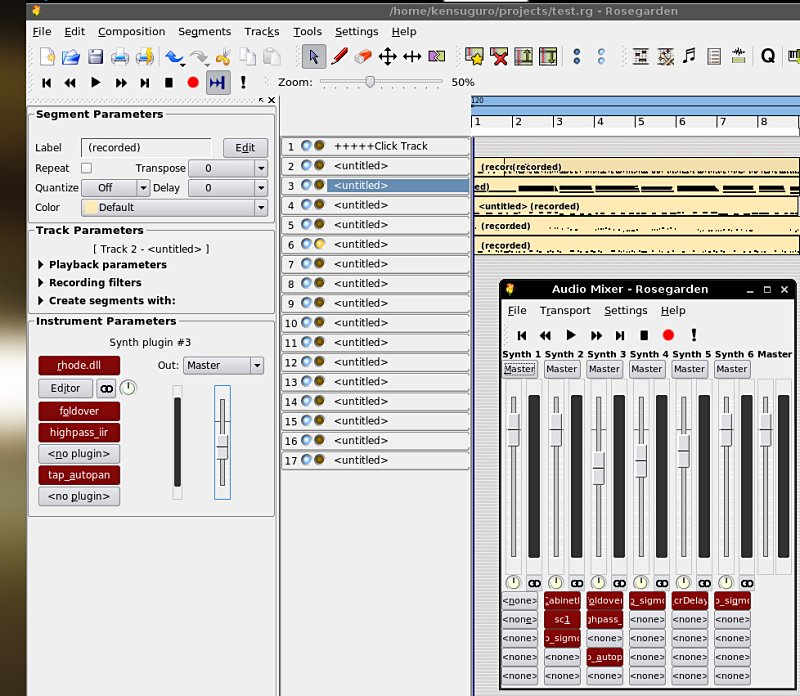The width and height of the screenshot is (800, 696).
Task: Toggle mute LED on track 10
Action: (x=306, y=322)
